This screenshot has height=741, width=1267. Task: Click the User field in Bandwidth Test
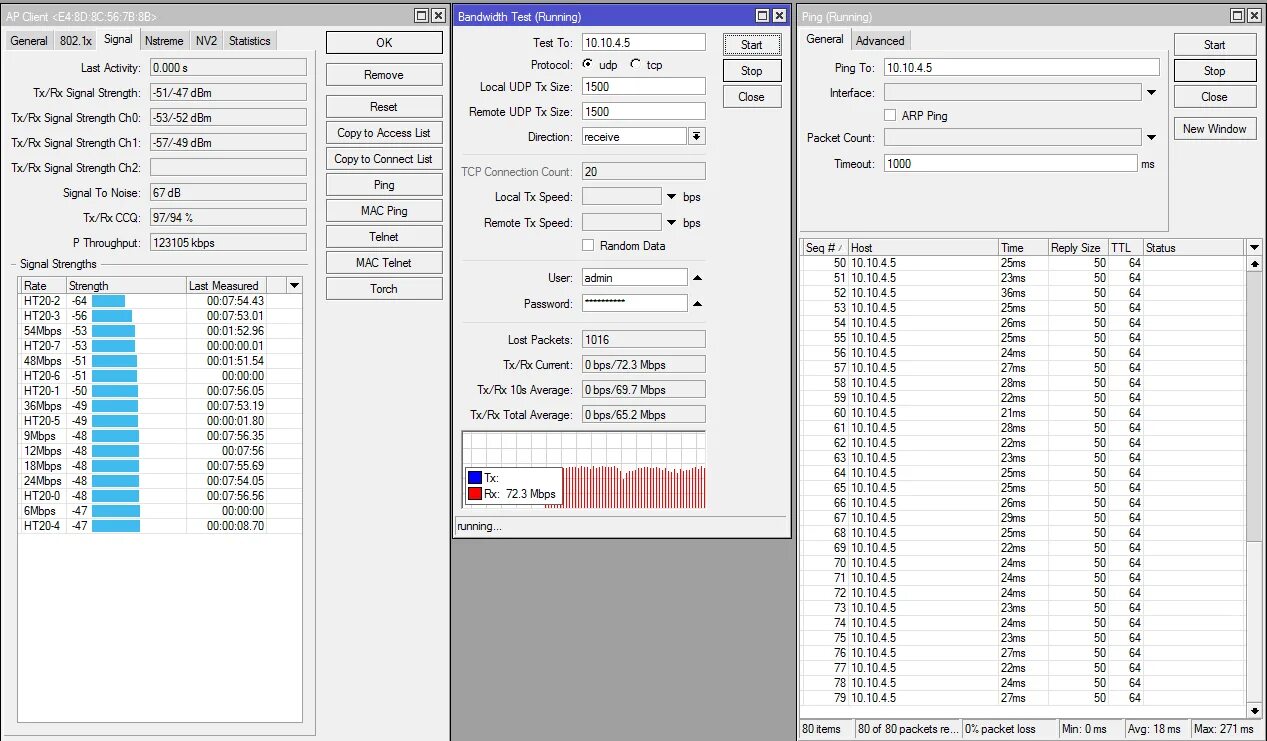tap(635, 277)
